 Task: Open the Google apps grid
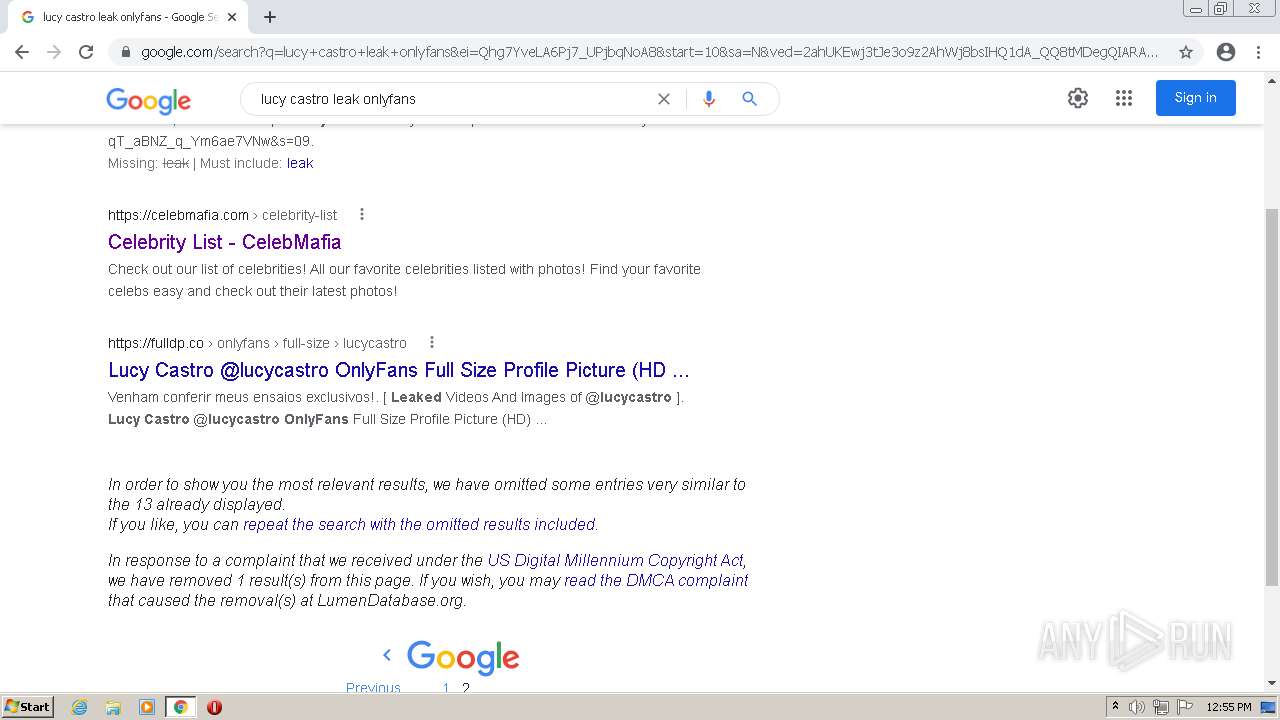point(1124,98)
